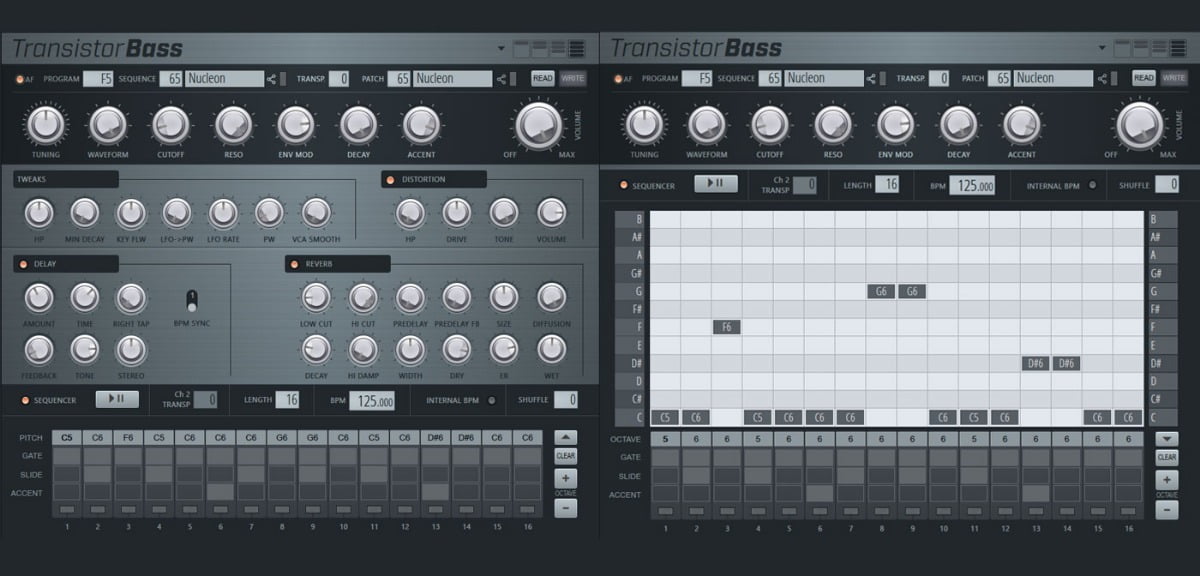Click Program F5 field in the knob-view window
The image size is (1200, 576).
(98, 79)
